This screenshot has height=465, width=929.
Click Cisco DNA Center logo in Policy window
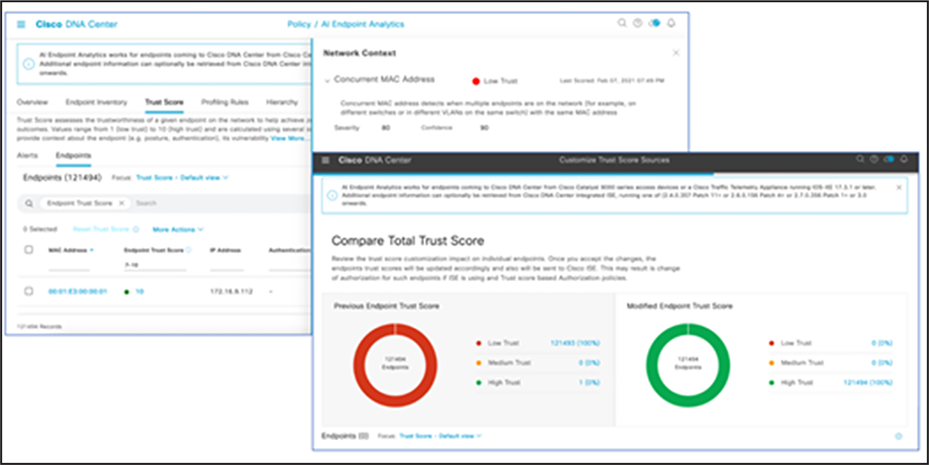(76, 24)
